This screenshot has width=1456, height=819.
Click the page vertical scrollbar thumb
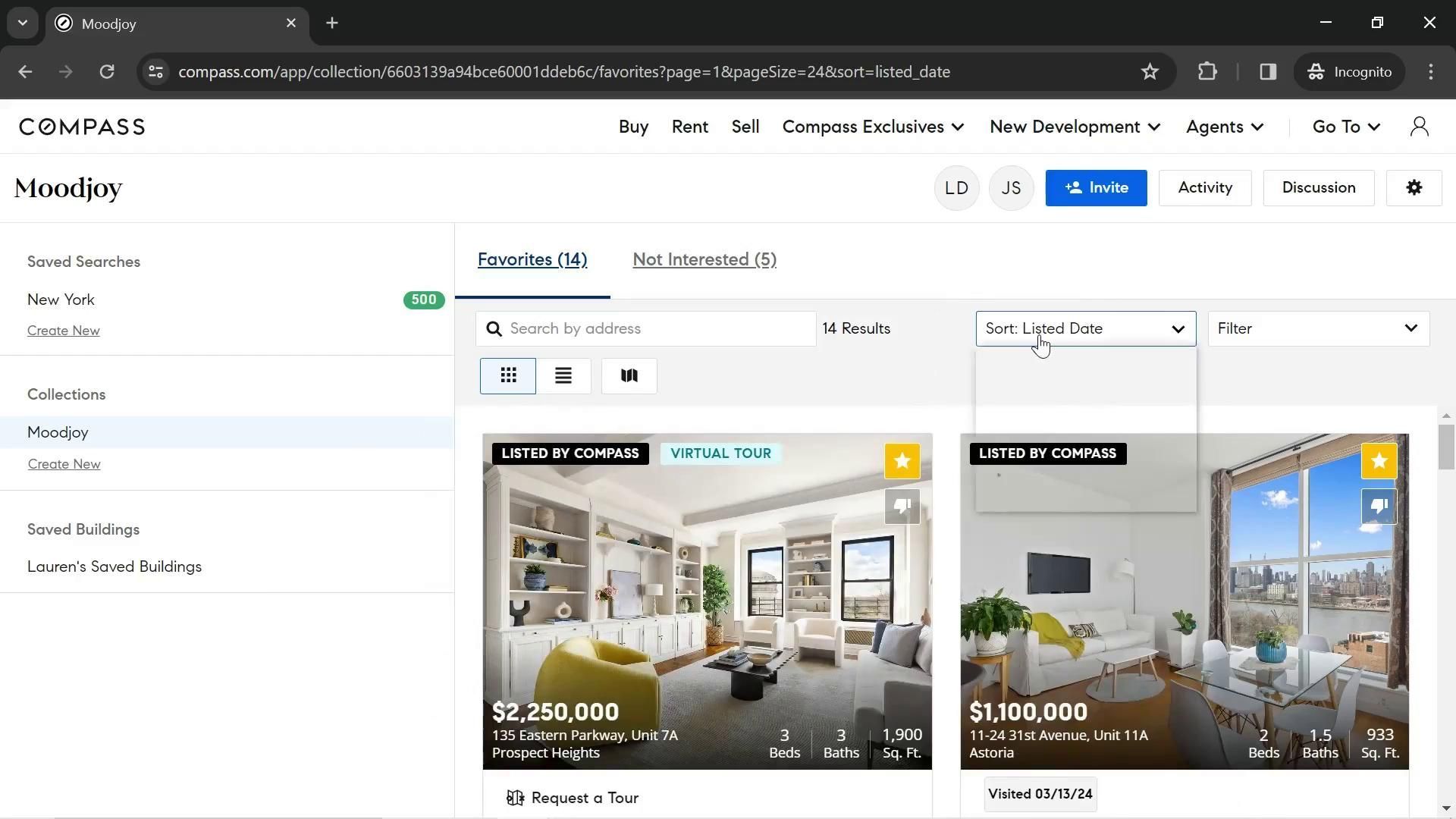coord(1446,447)
